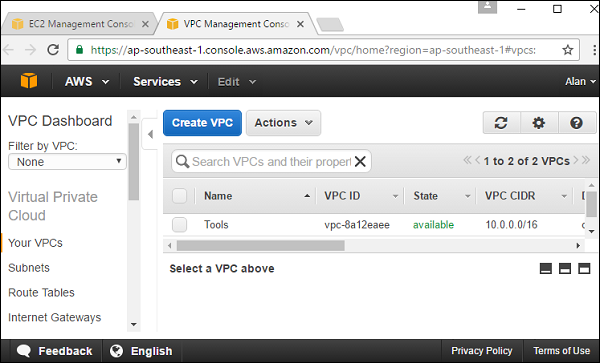Open the VPC Dashboard link
The image size is (600, 363).
pyautogui.click(x=60, y=121)
